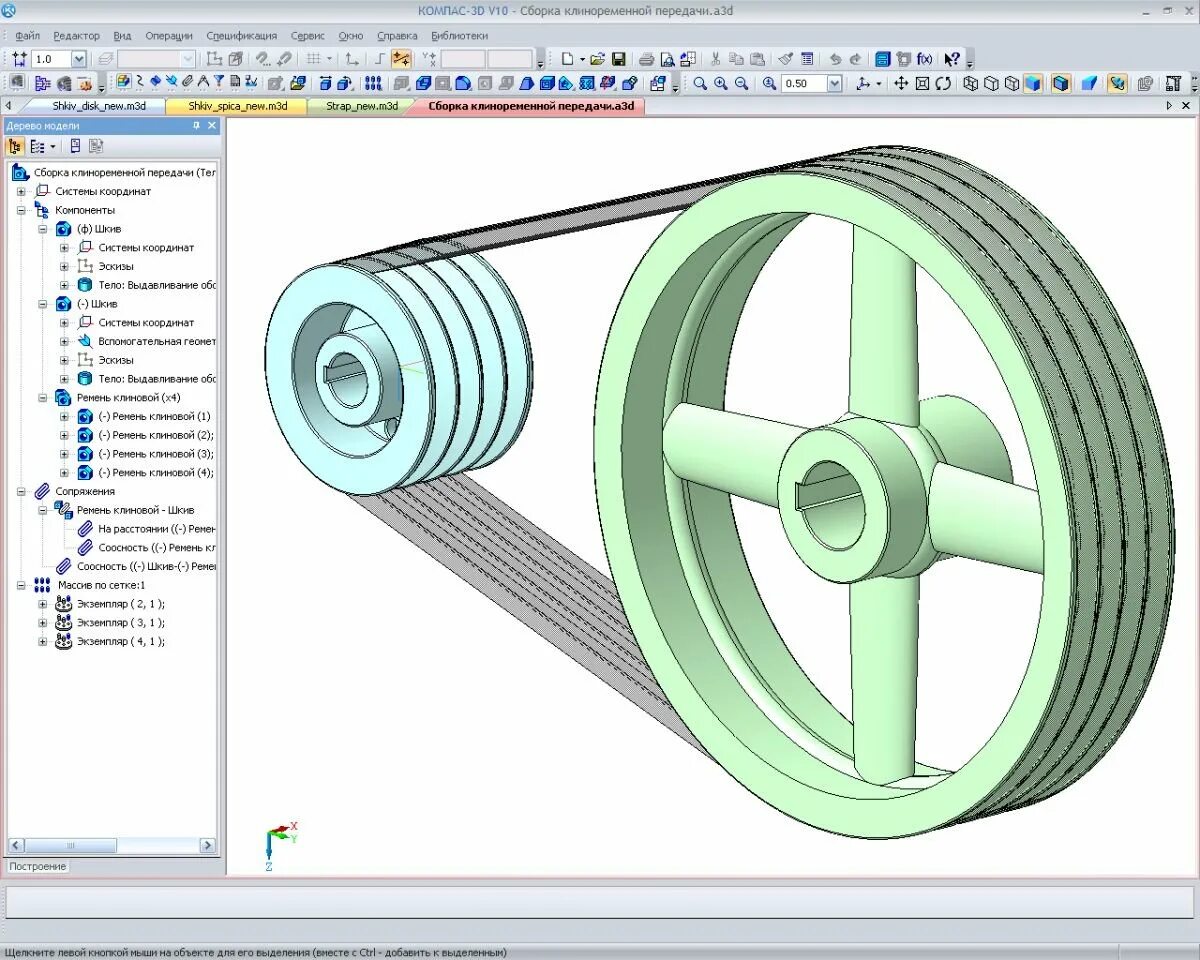Screen dimensions: 1200x960
Task: Toggle wireframe display mode
Action: (970, 83)
